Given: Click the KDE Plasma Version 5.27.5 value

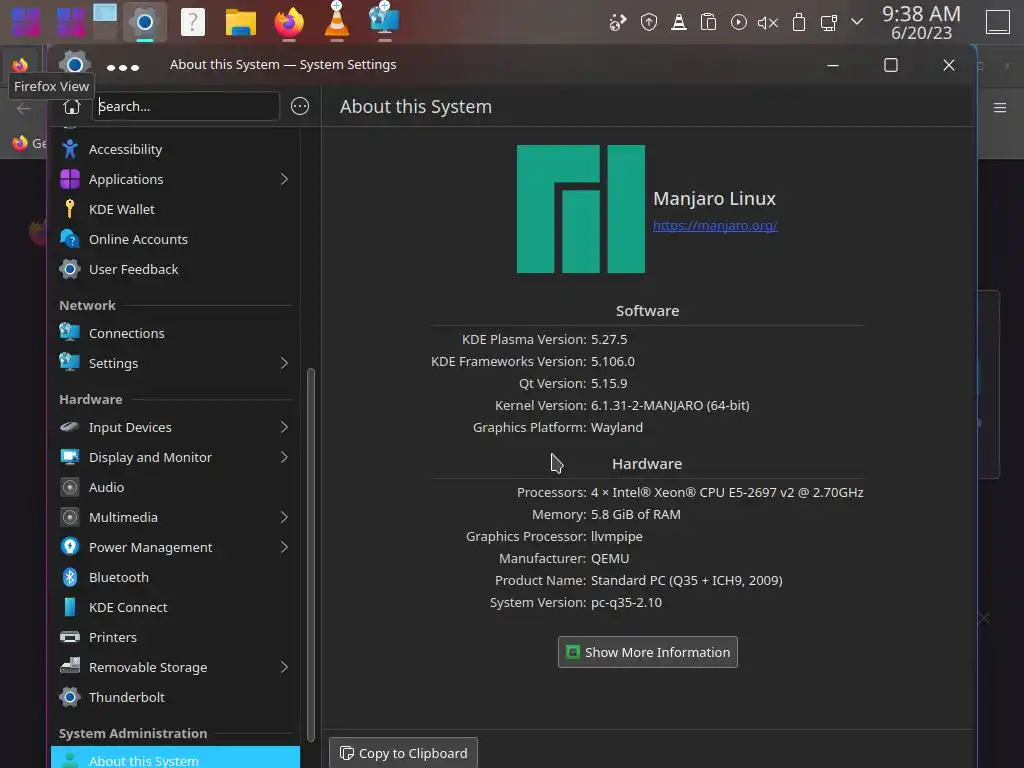Looking at the screenshot, I should coord(609,340).
